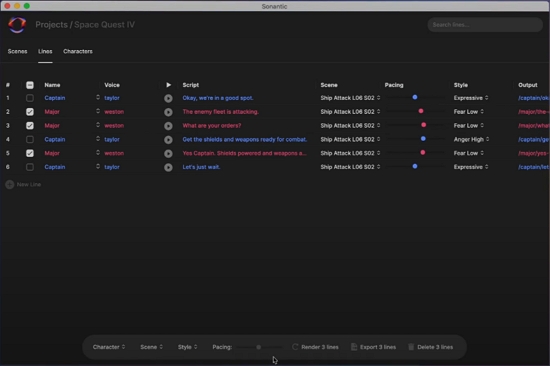
Task: Open the Ship Attack scene dropdown on line 3
Action: [350, 126]
